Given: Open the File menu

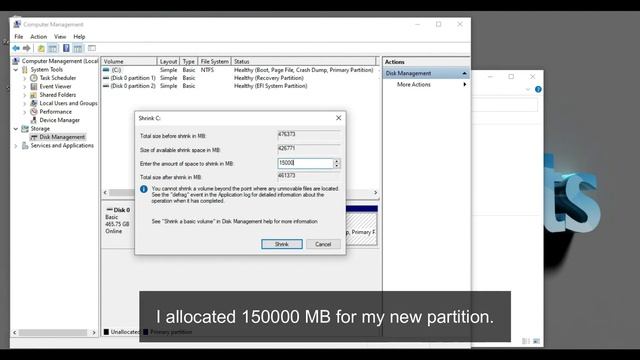Looking at the screenshot, I should [x=19, y=37].
